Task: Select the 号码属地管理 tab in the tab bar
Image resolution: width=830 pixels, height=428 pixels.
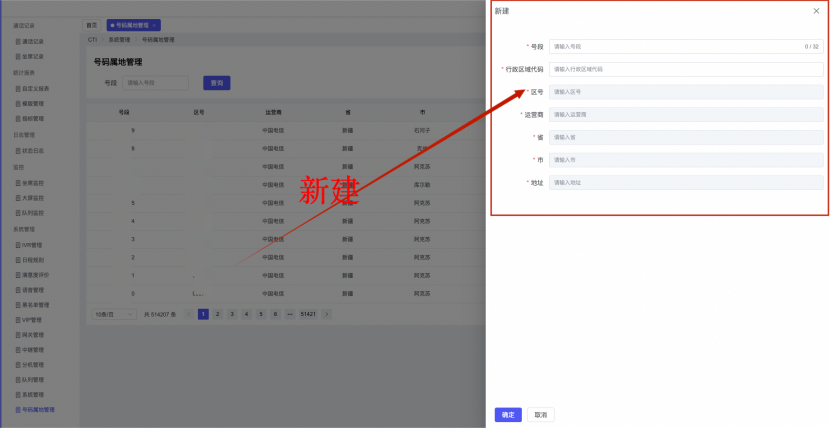Action: tap(130, 23)
